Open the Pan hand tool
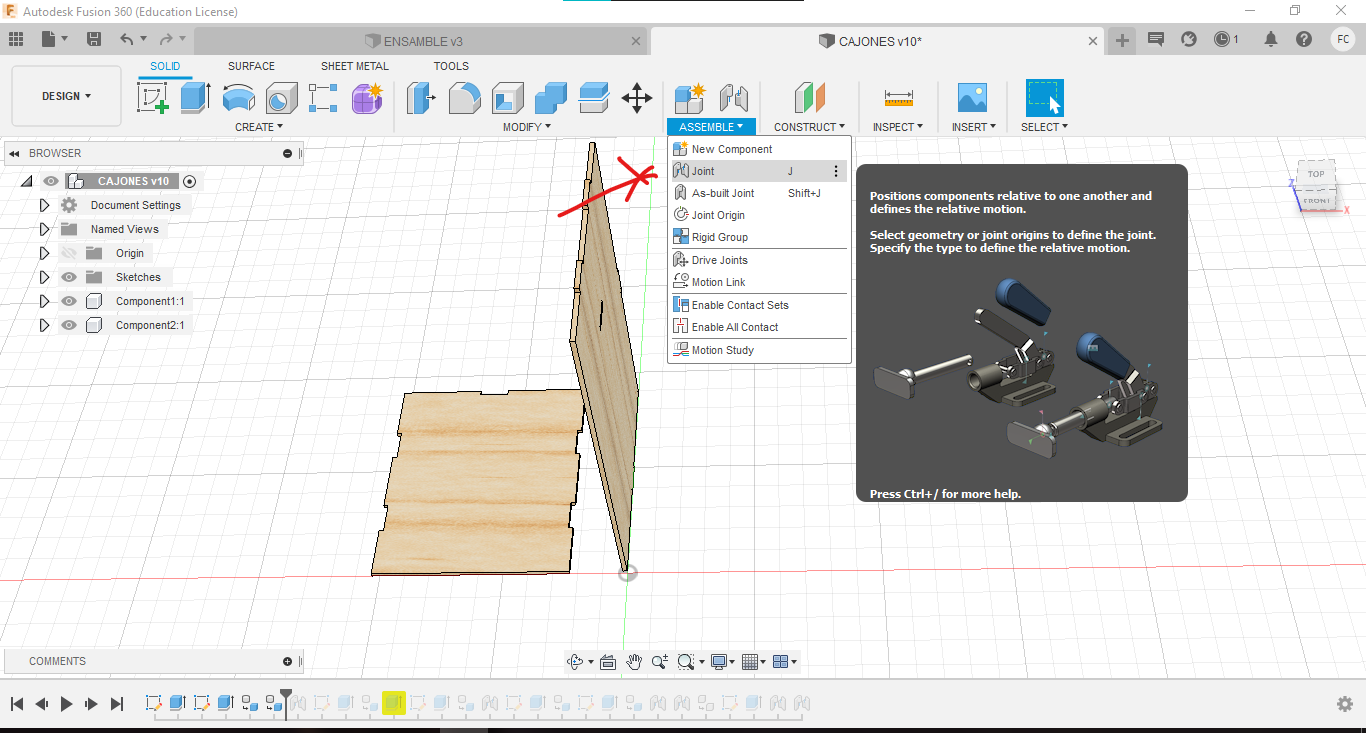The image size is (1366, 733). coord(634,662)
